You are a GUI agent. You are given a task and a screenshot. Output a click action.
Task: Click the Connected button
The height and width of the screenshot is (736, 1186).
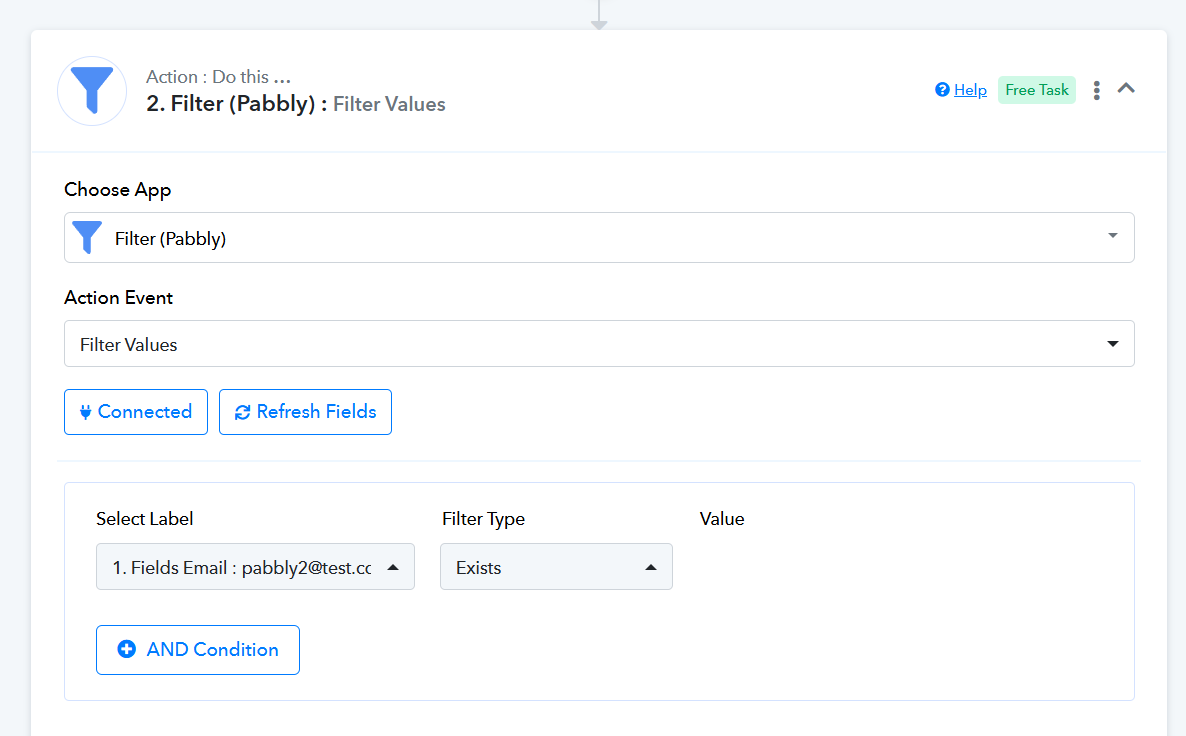coord(136,412)
